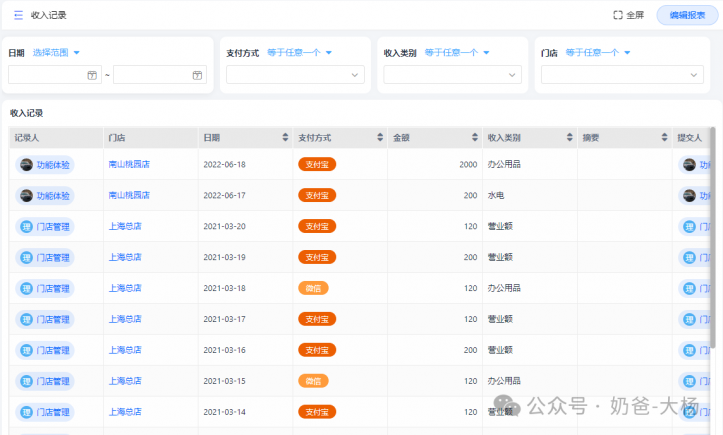The height and width of the screenshot is (435, 723).
Task: Click 支付宝 tag in the 2022-06-18 row
Action: 317,165
